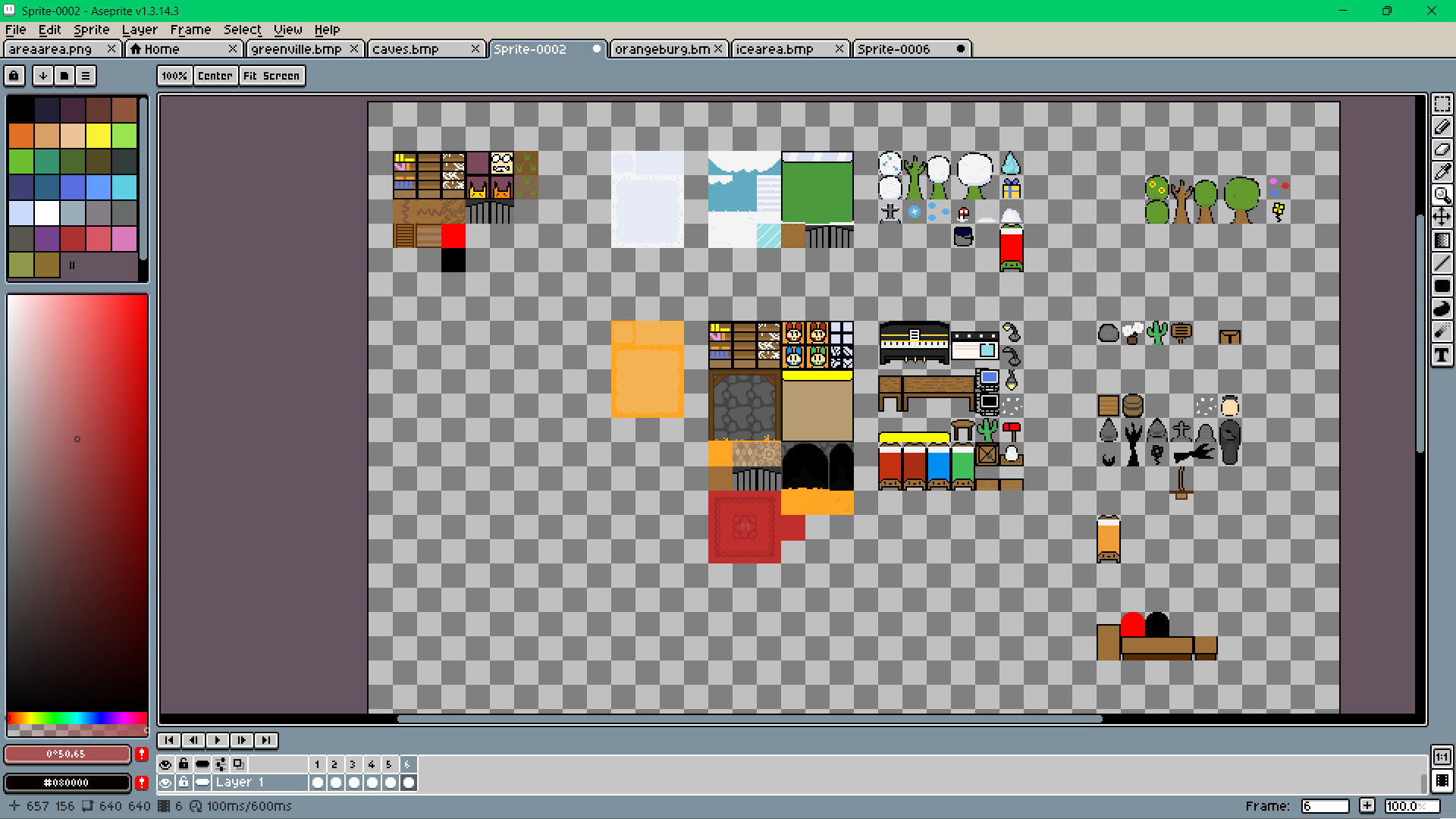Toggle the palette edit lock button
The height and width of the screenshot is (819, 1456).
[14, 76]
